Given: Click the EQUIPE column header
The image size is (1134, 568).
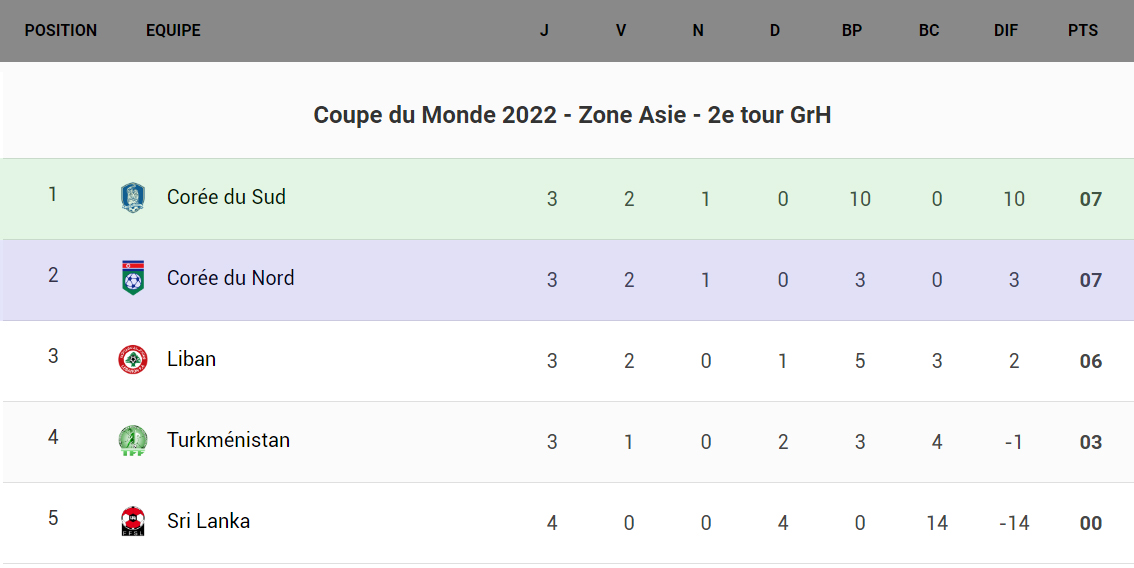Looking at the screenshot, I should point(173,31).
